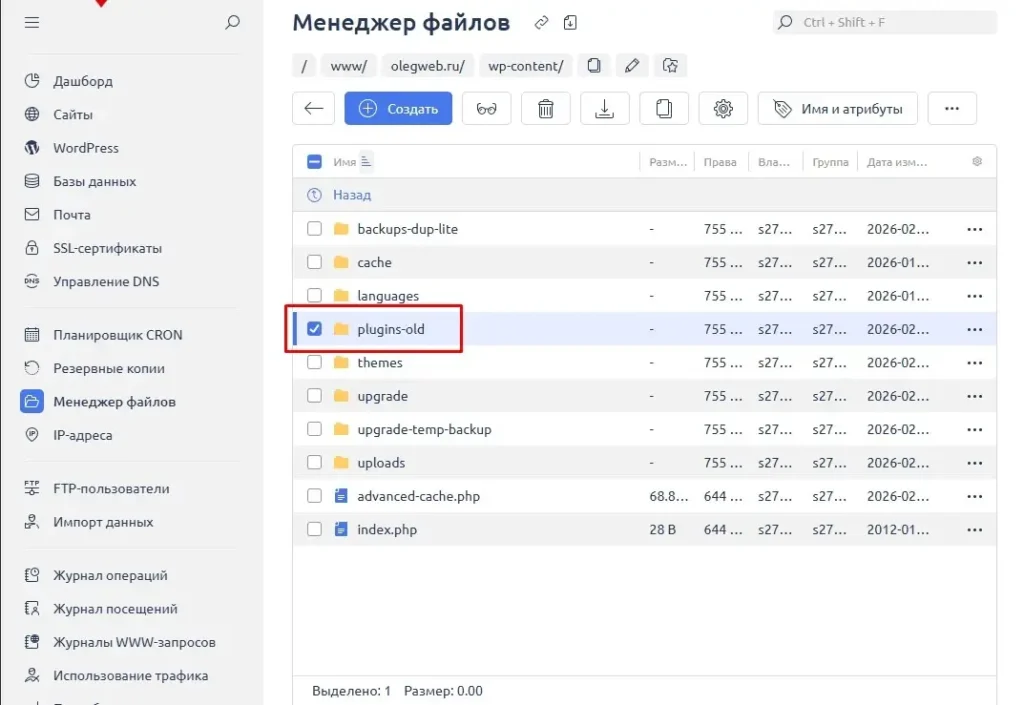The width and height of the screenshot is (1024, 705).
Task: Go back with the left arrow button
Action: point(313,108)
